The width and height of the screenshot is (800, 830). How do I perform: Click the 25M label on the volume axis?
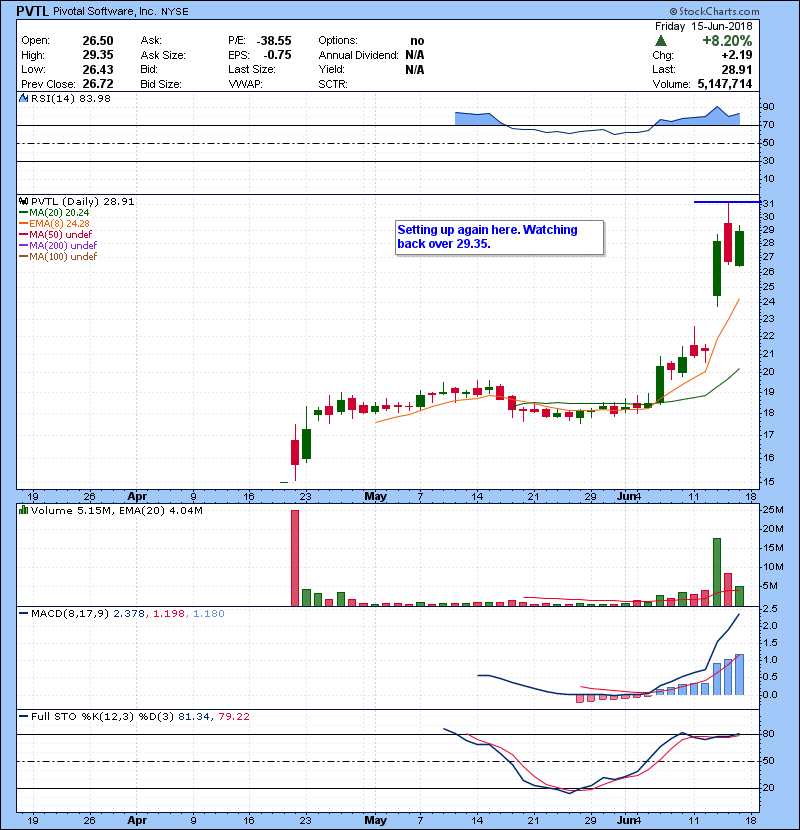(x=772, y=510)
